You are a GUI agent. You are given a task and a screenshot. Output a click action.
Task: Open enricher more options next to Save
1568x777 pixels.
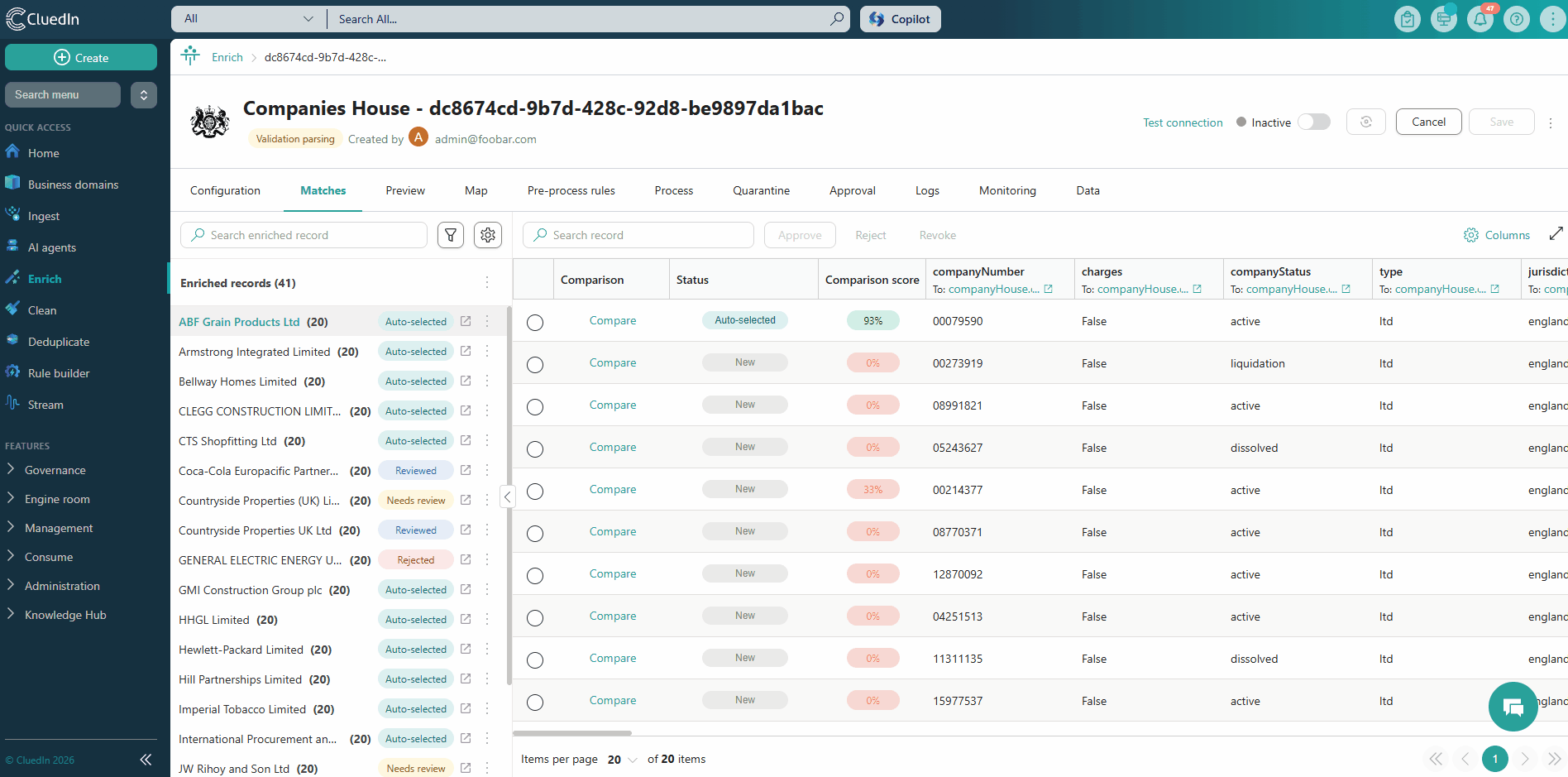[x=1551, y=122]
